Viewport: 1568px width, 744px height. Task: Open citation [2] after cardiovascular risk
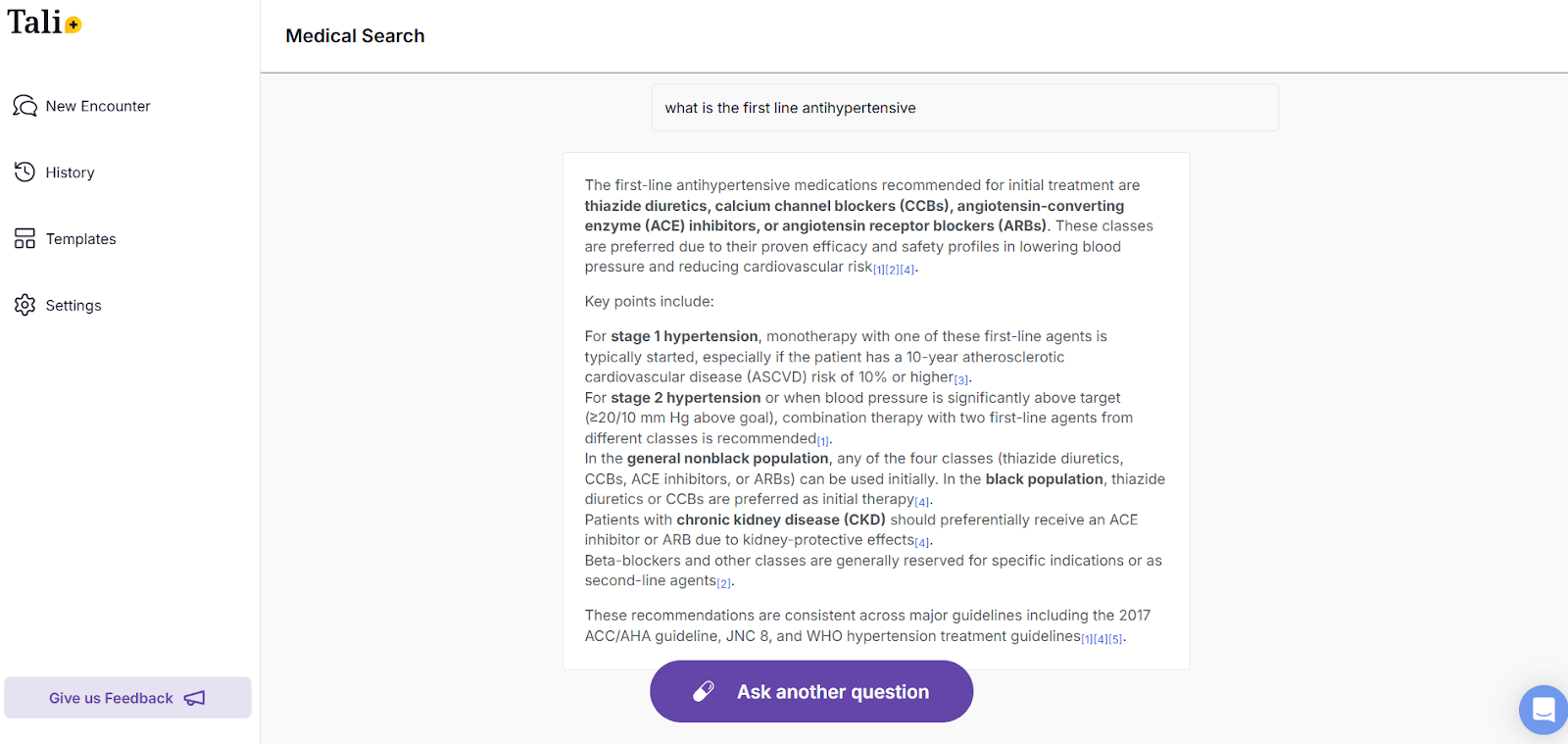[x=892, y=270]
